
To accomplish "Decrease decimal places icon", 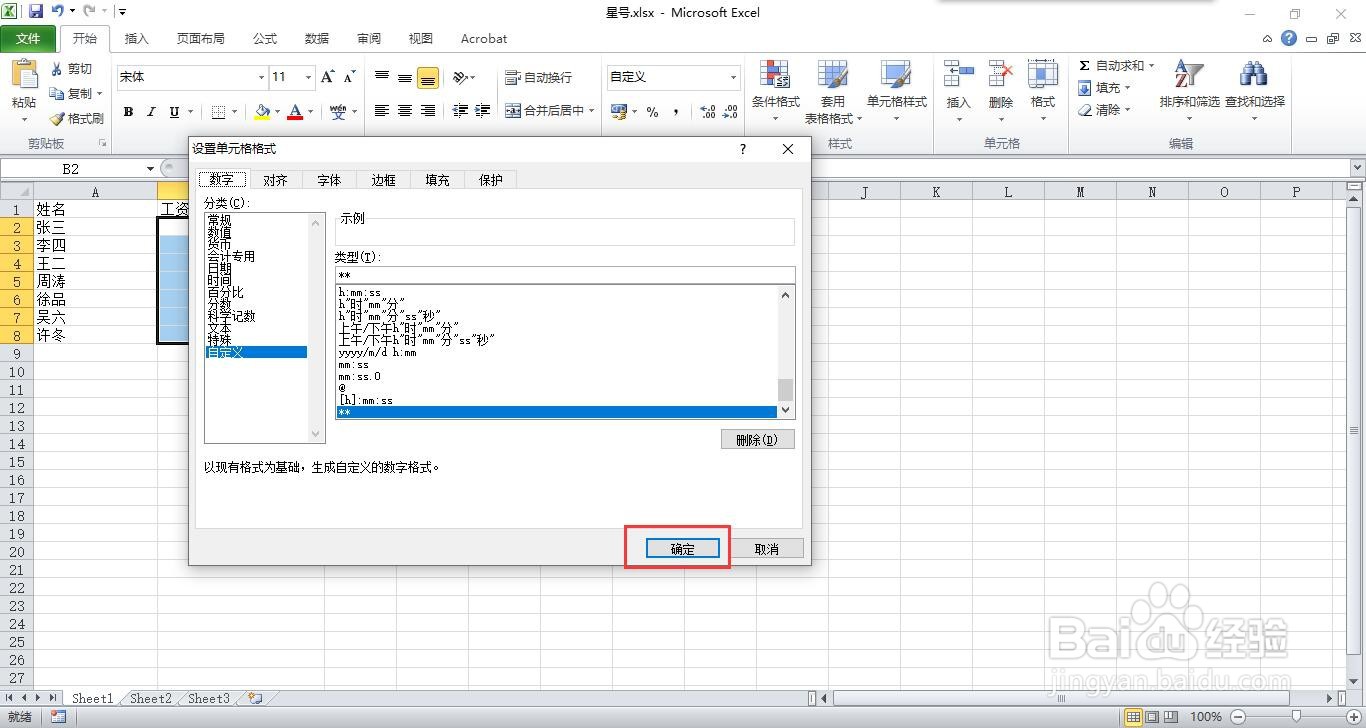I will coord(731,112).
